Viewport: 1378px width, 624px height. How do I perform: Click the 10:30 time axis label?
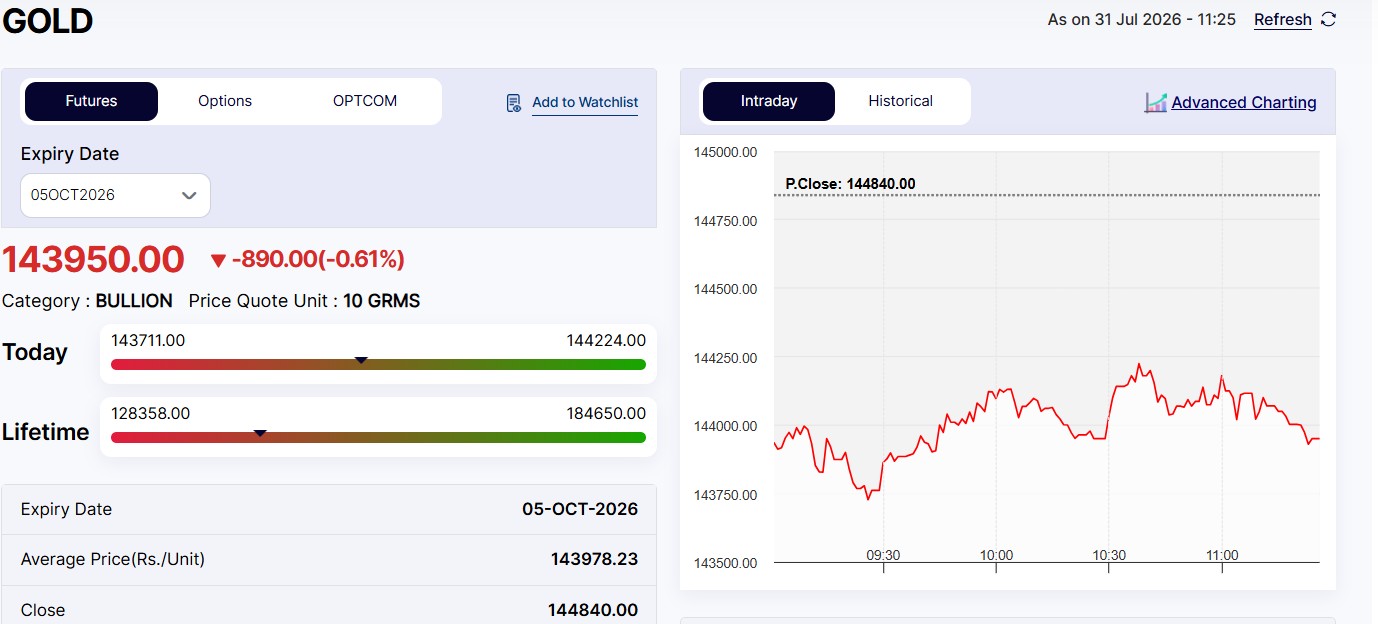1109,555
